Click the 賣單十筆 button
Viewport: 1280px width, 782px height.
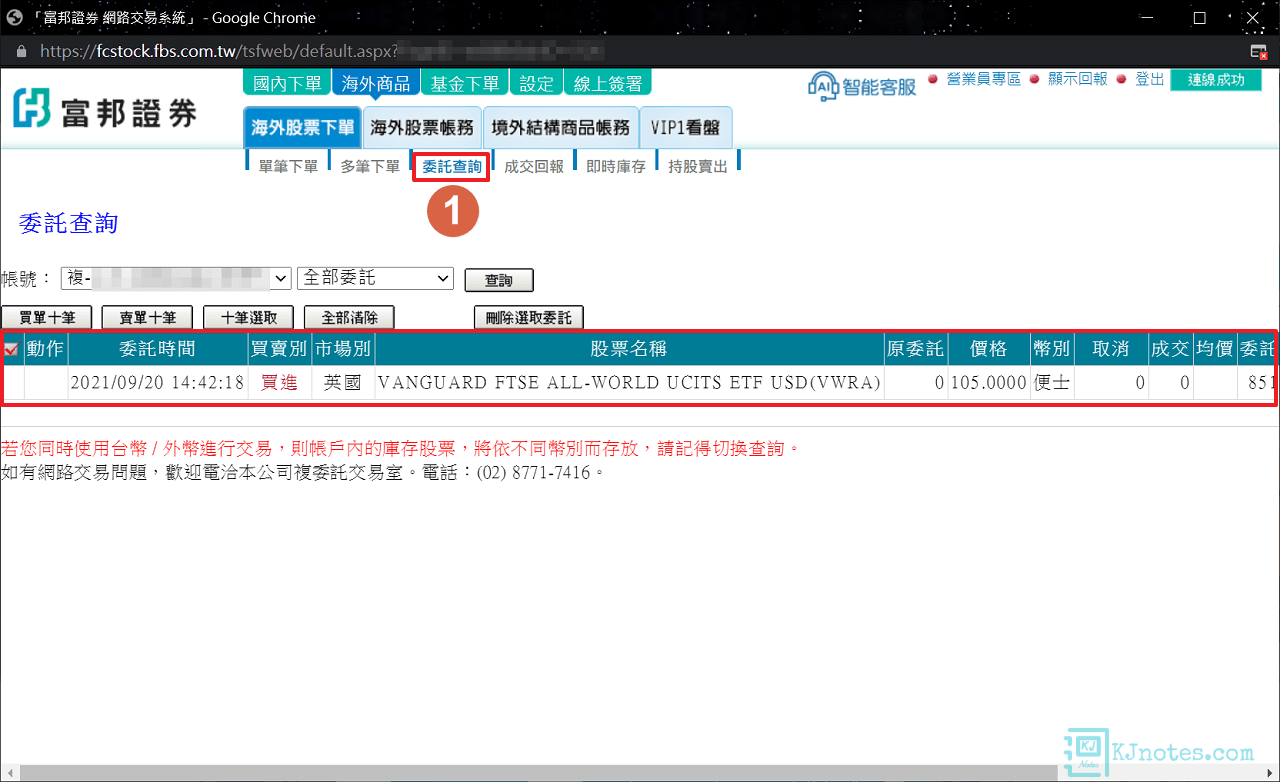pyautogui.click(x=147, y=317)
